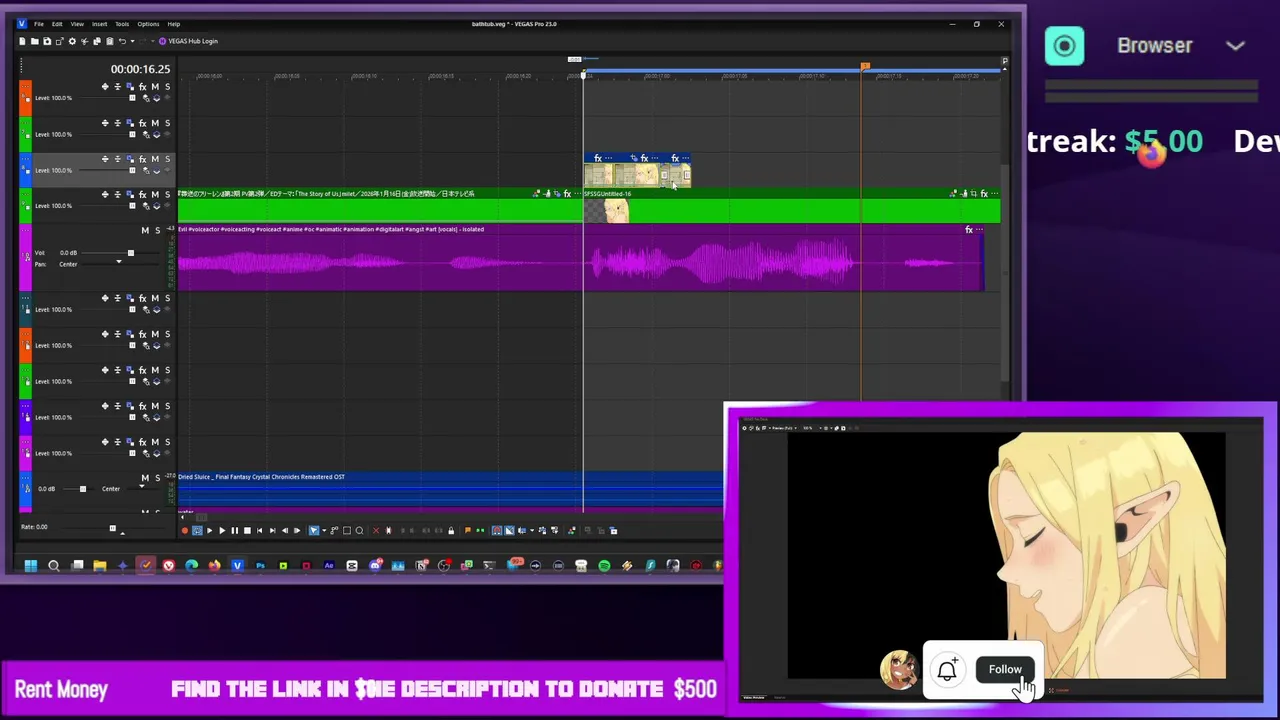
Task: Open the File menu
Action: coord(39,24)
